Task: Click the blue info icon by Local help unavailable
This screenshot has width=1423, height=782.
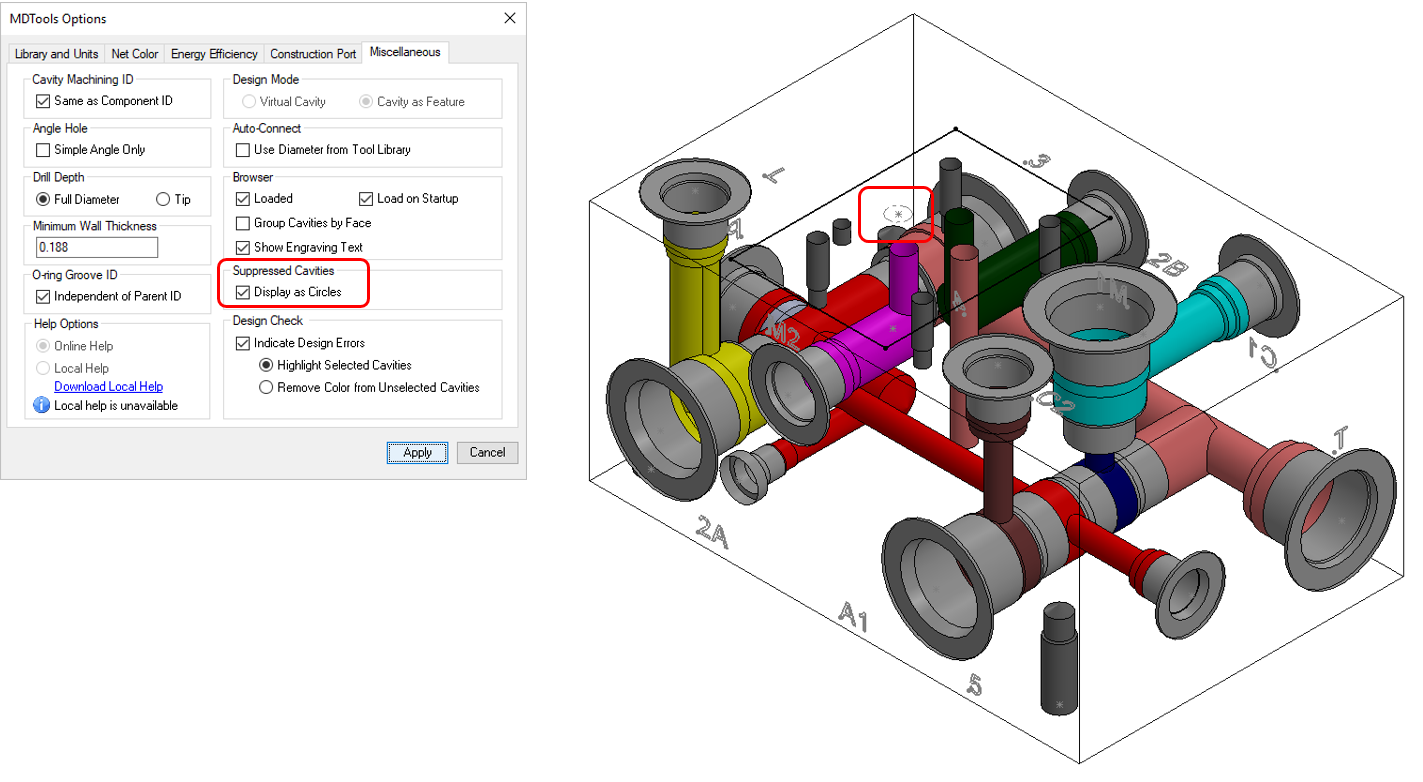Action: pos(42,405)
